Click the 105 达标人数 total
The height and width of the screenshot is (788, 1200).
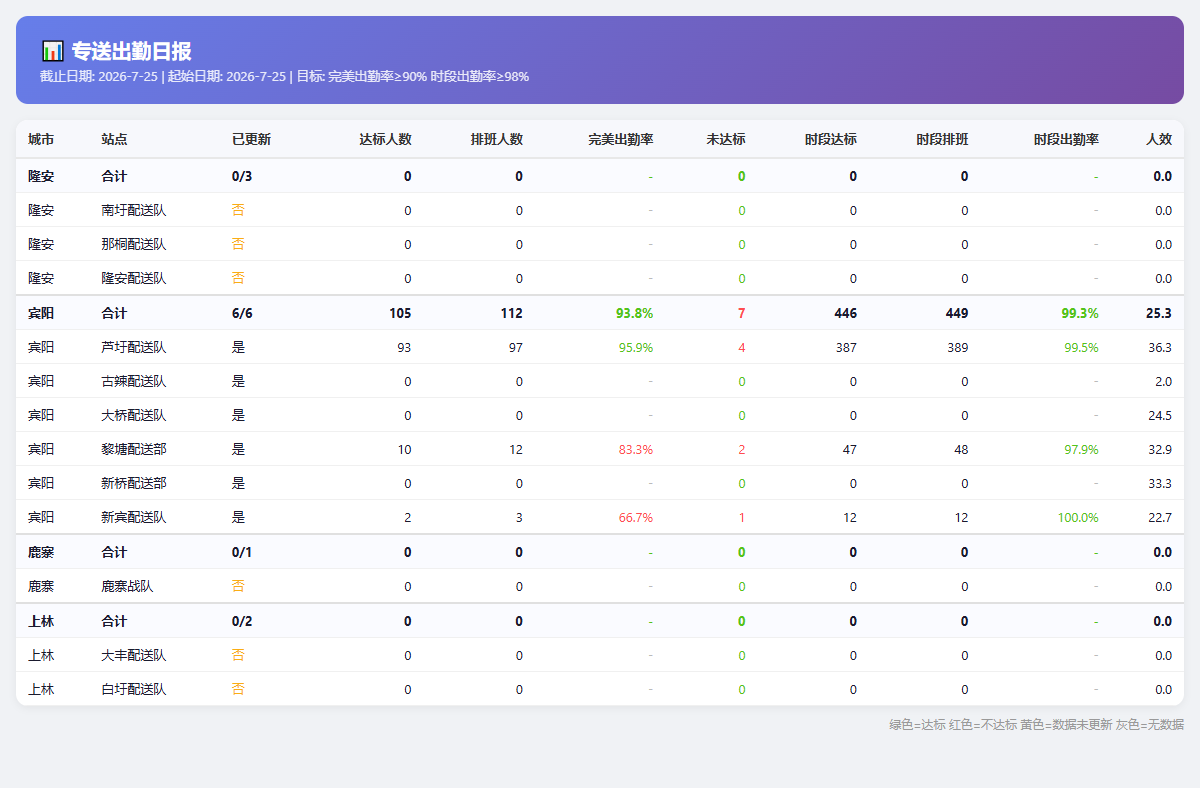[x=400, y=313]
